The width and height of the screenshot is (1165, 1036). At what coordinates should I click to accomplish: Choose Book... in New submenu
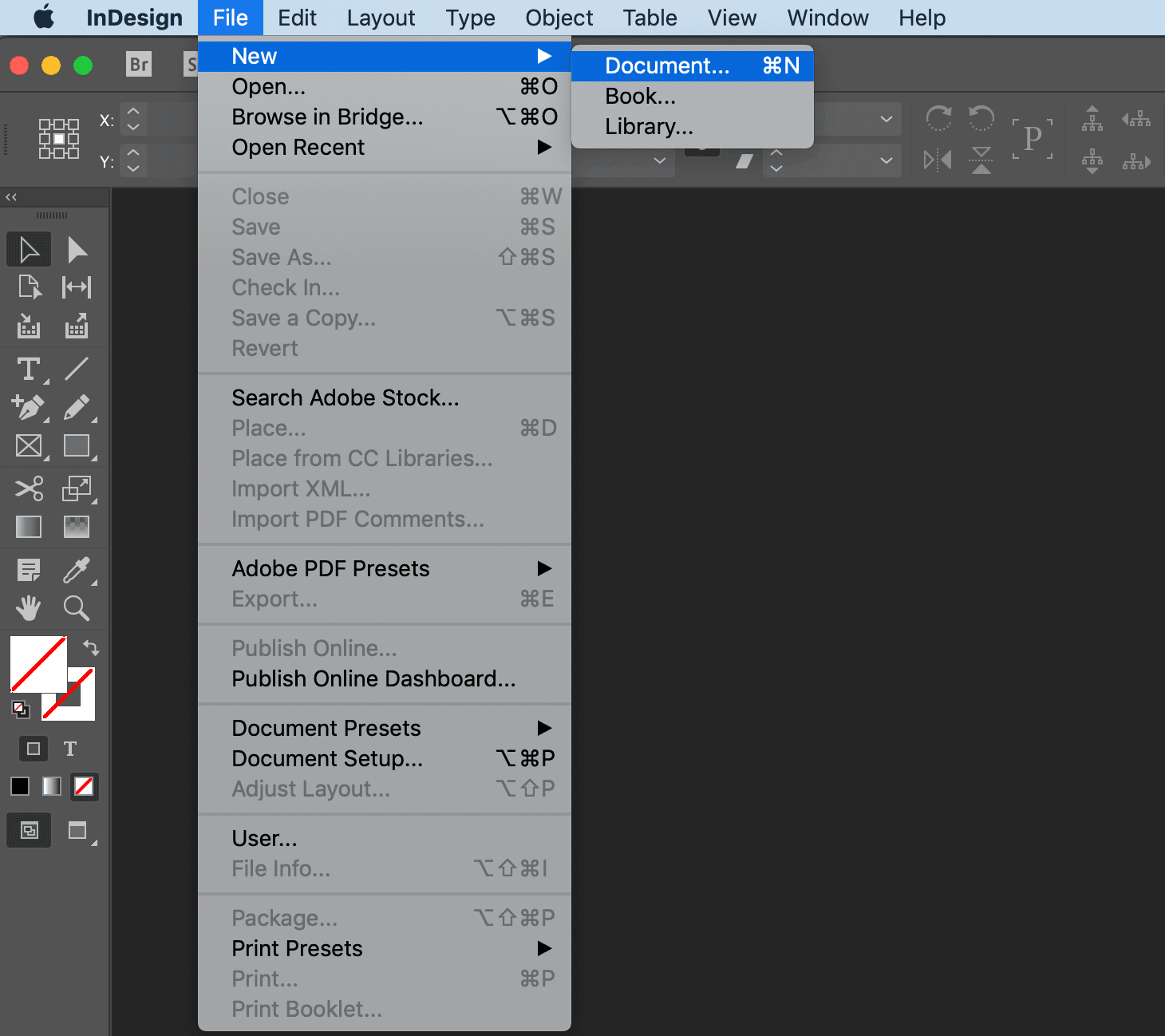[693, 96]
